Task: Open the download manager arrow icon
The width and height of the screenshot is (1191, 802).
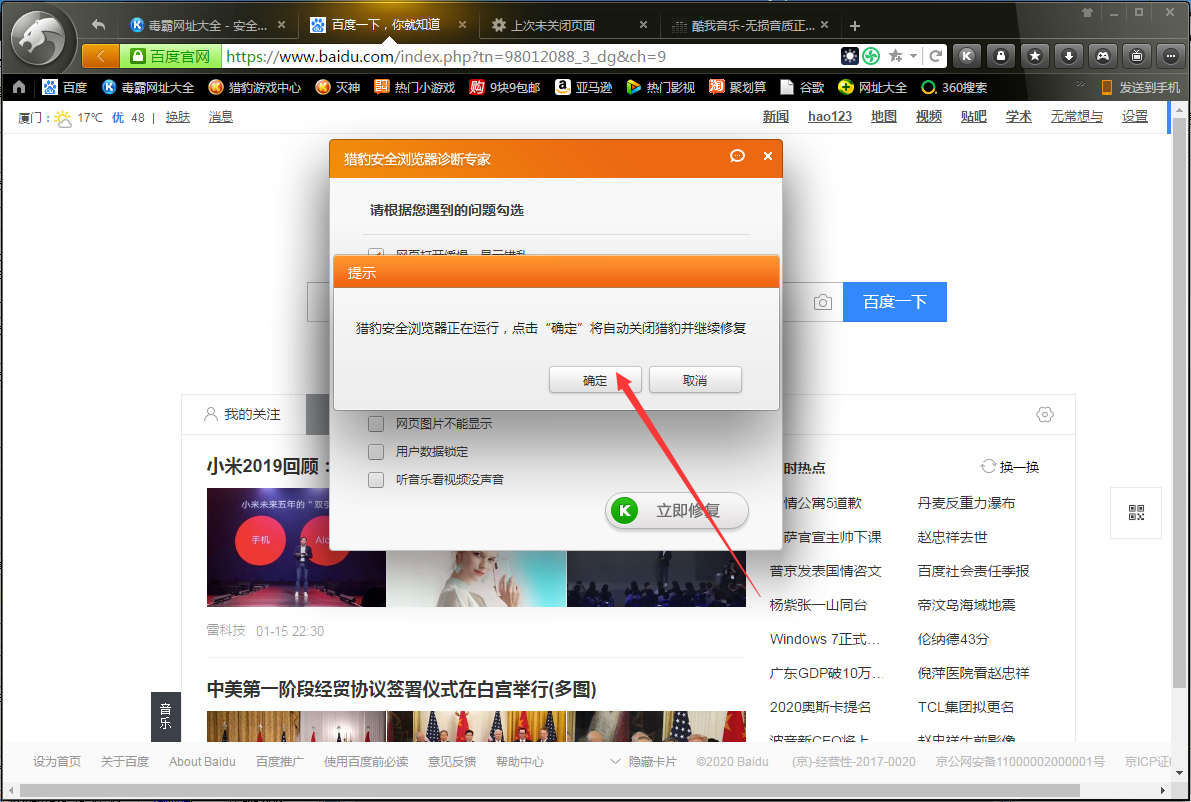Action: pos(1069,56)
